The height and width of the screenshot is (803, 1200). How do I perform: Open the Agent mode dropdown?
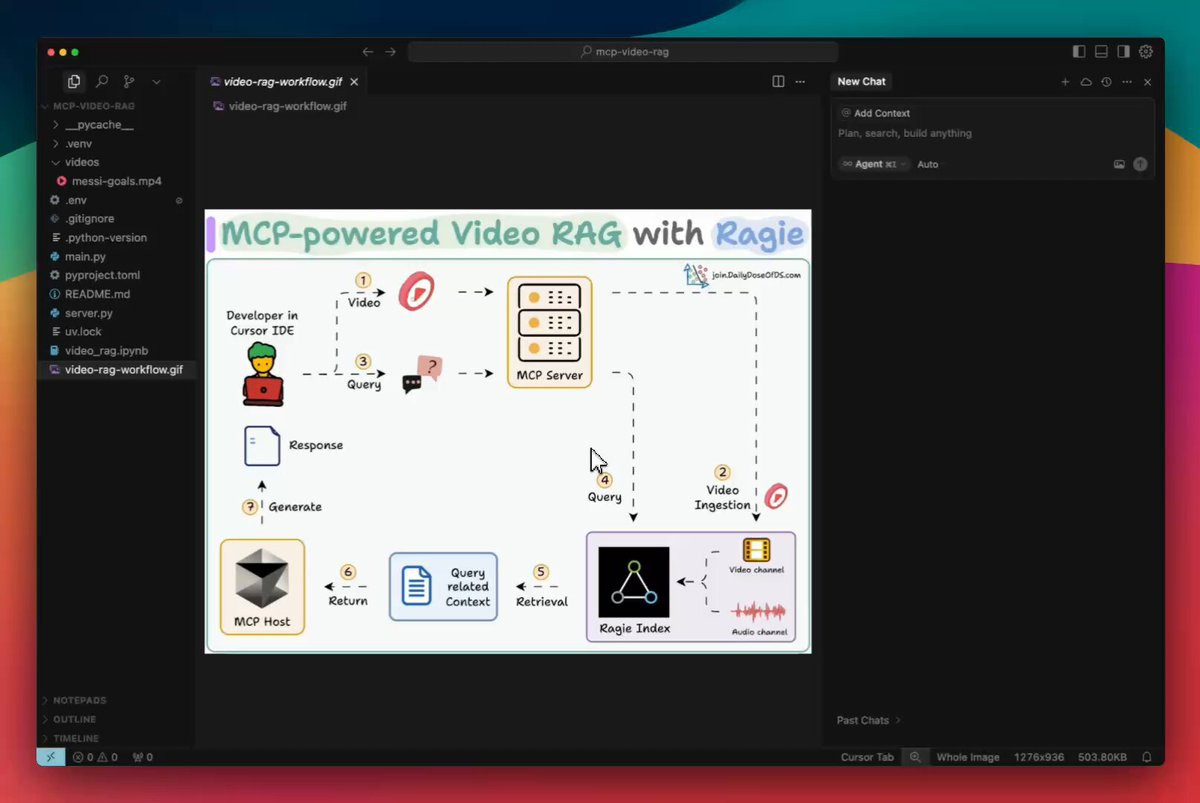pos(874,164)
